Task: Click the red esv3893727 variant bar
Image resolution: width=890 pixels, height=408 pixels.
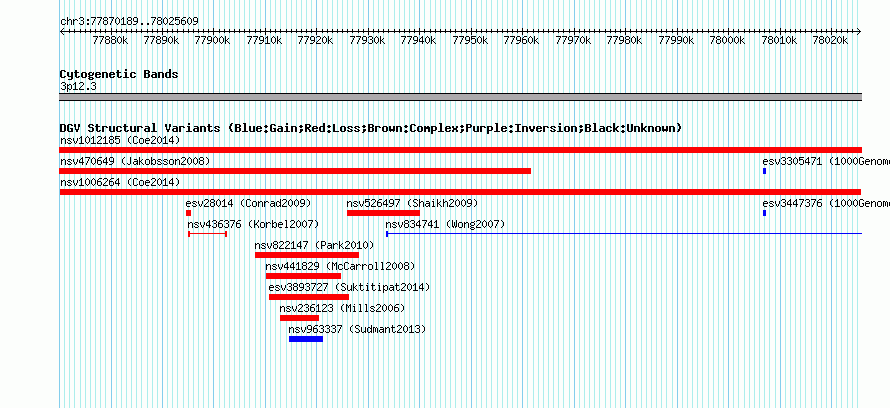Action: (x=309, y=297)
